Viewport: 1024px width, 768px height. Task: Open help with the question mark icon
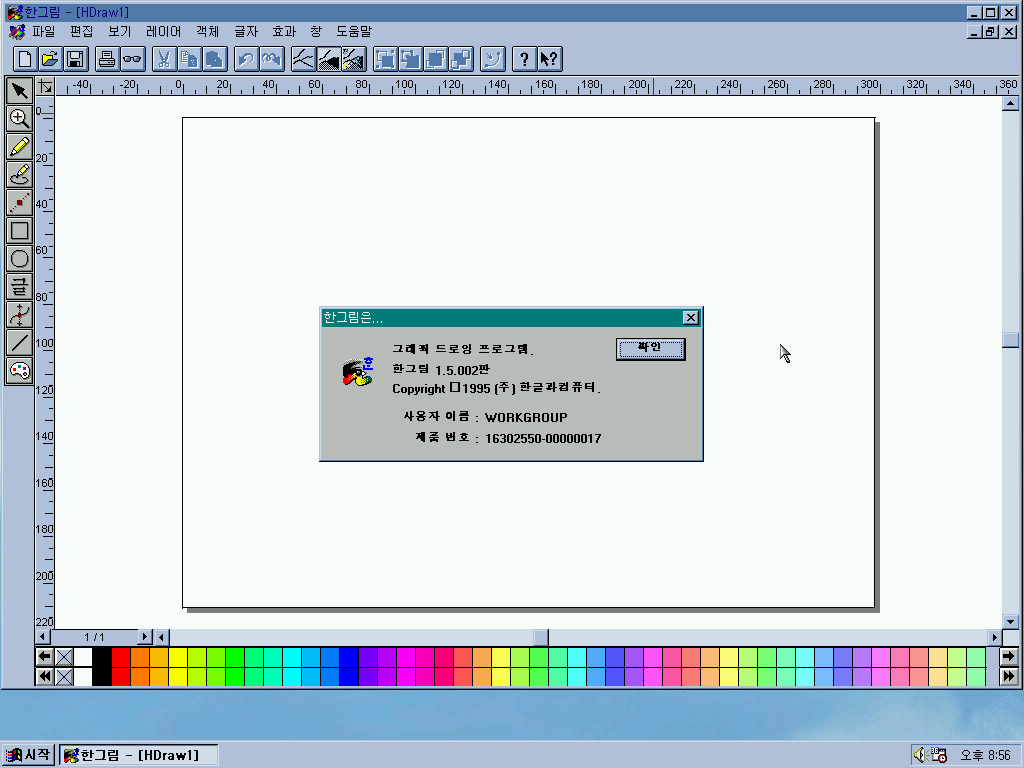pos(524,59)
